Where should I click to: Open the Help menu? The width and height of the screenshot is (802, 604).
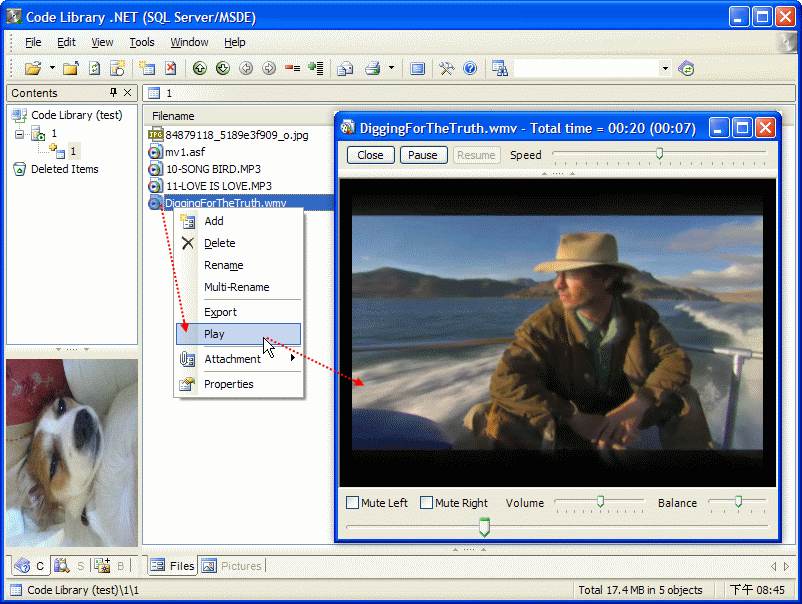click(235, 42)
